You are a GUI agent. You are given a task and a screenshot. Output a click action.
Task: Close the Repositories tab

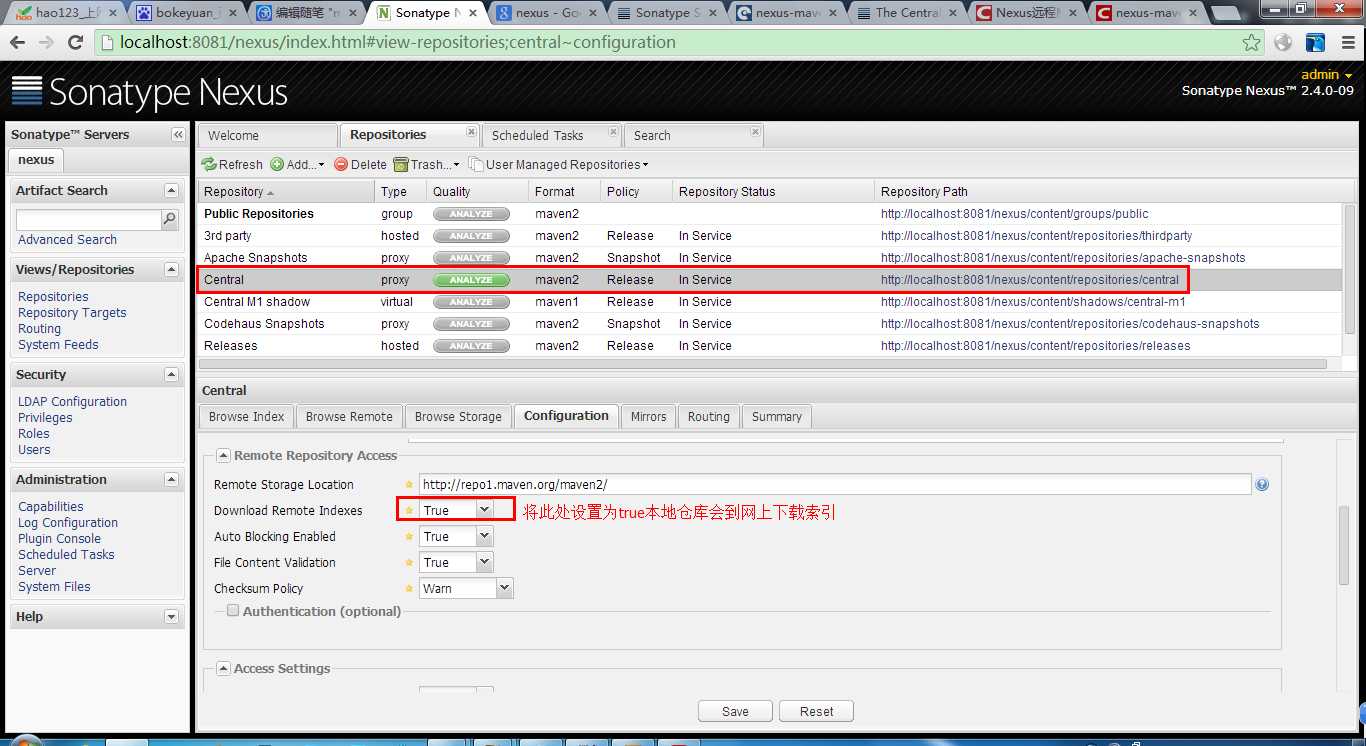point(471,131)
